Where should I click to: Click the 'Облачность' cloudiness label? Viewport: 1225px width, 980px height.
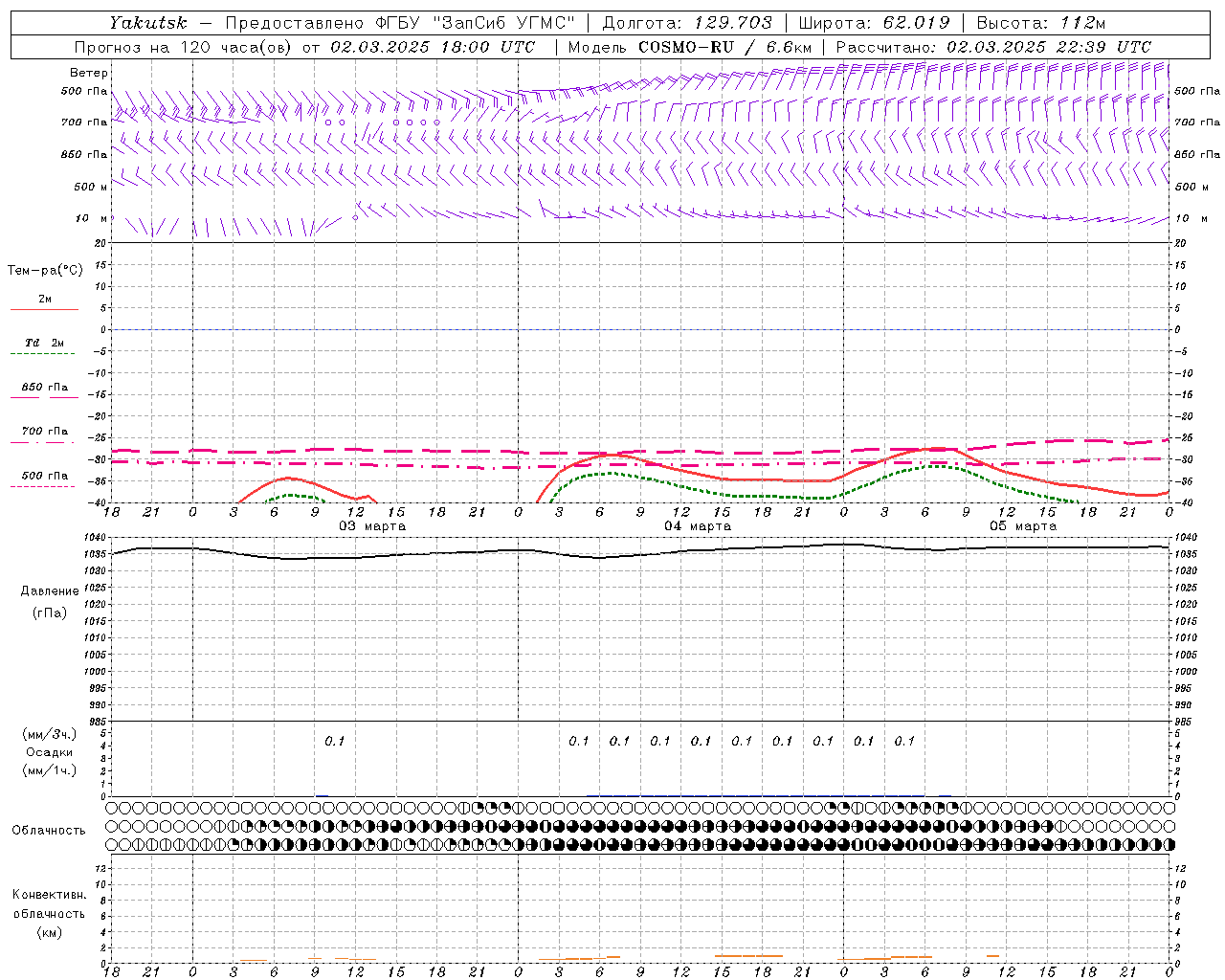[49, 831]
